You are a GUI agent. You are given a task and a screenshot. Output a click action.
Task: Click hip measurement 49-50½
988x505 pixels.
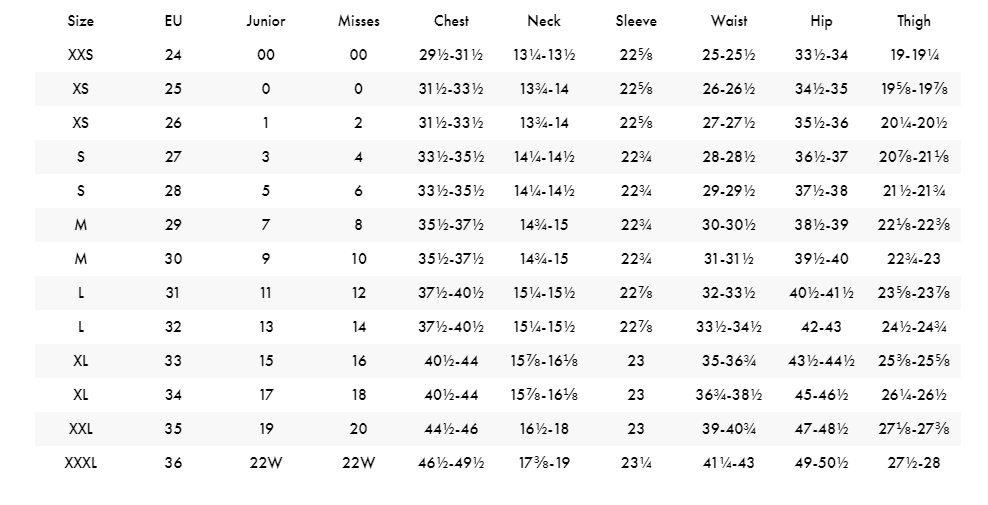click(821, 463)
